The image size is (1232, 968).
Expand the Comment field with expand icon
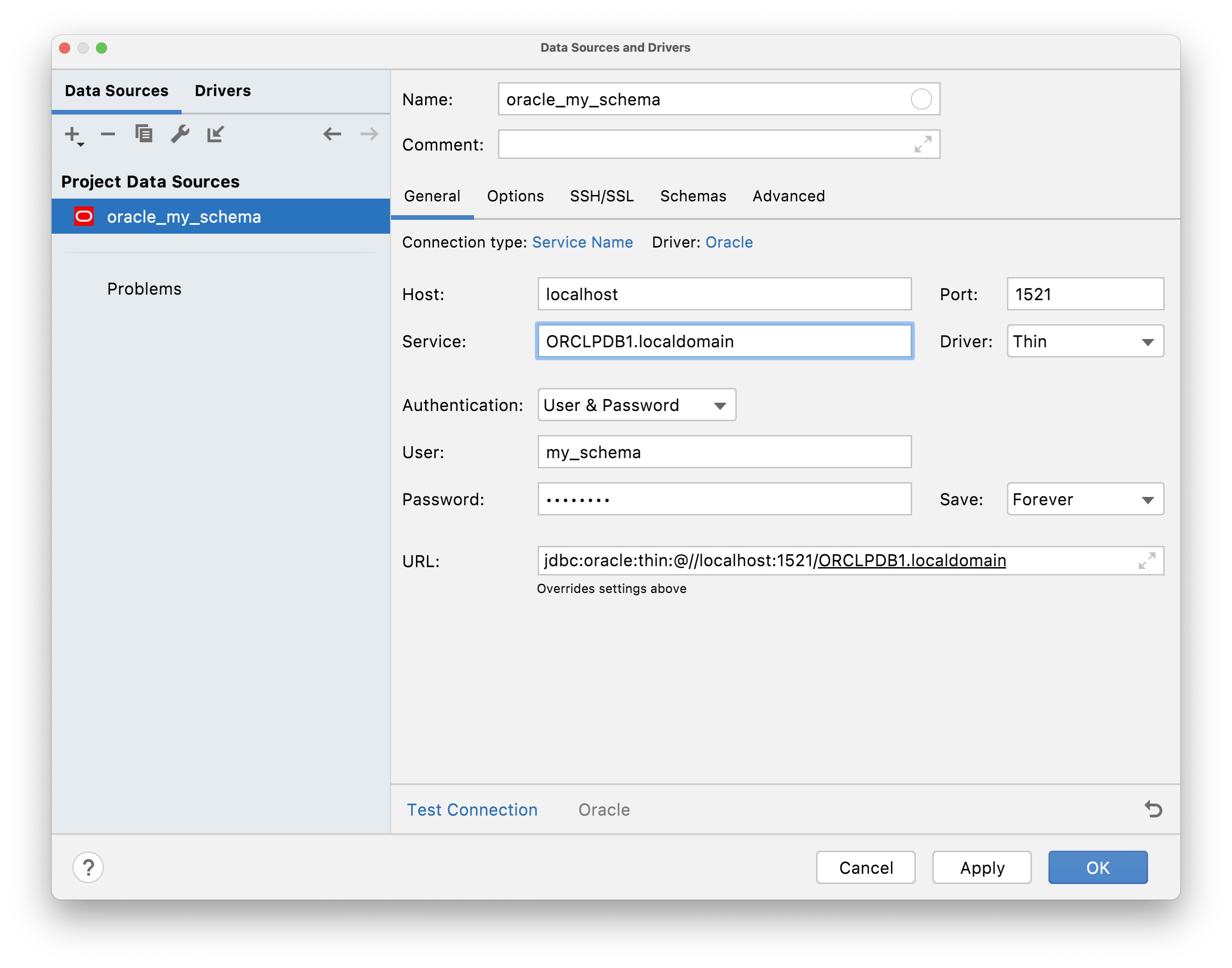click(923, 145)
